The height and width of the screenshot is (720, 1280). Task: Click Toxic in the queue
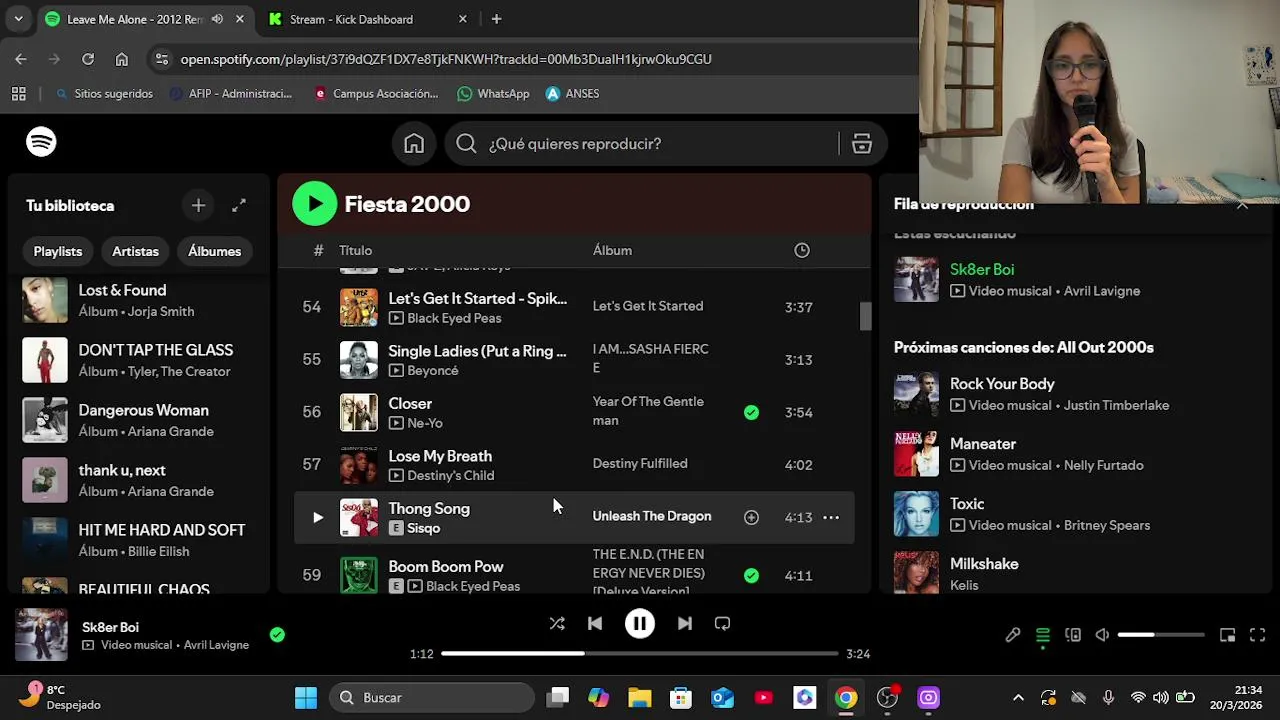(x=967, y=504)
